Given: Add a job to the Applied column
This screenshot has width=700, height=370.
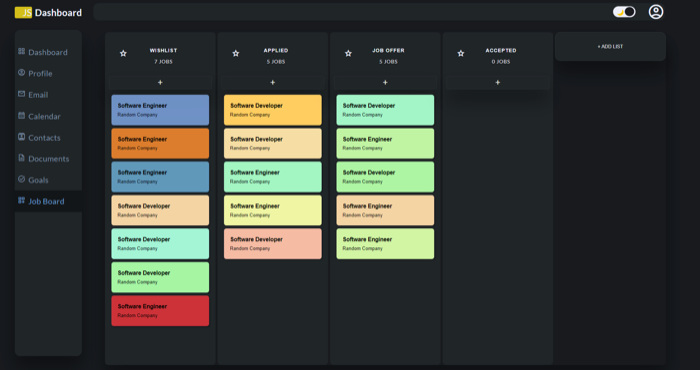Looking at the screenshot, I should pyautogui.click(x=273, y=83).
